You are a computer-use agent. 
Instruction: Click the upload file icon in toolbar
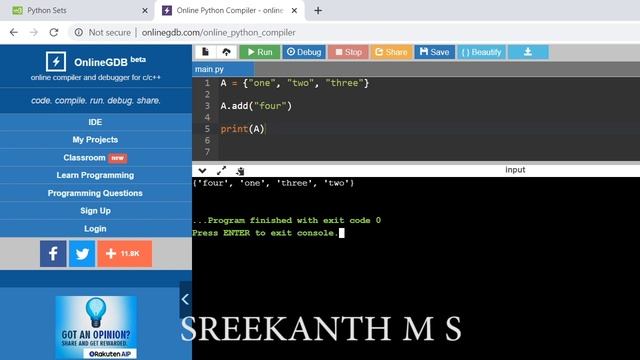tap(227, 52)
